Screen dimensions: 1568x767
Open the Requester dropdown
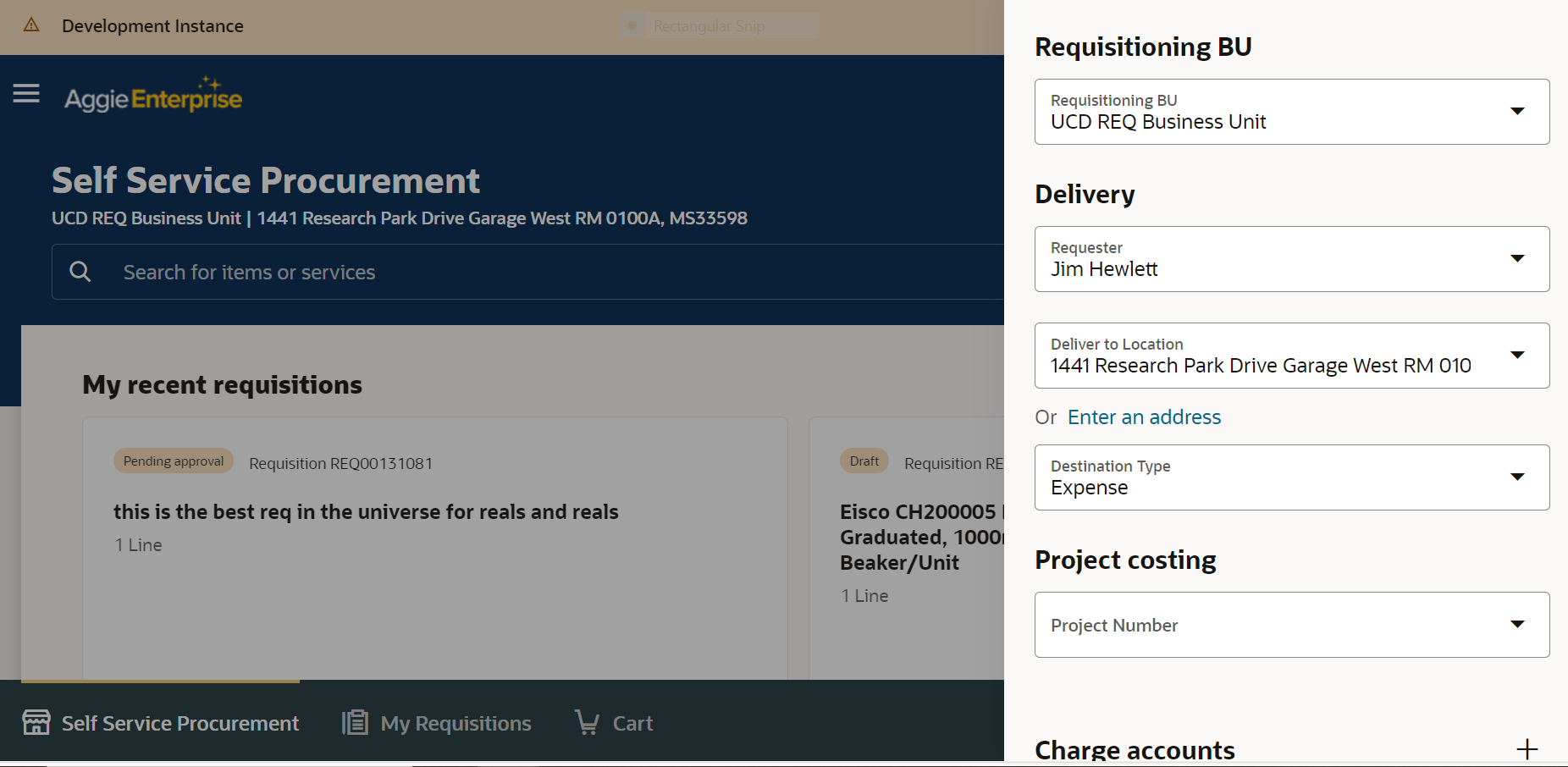pyautogui.click(x=1292, y=259)
